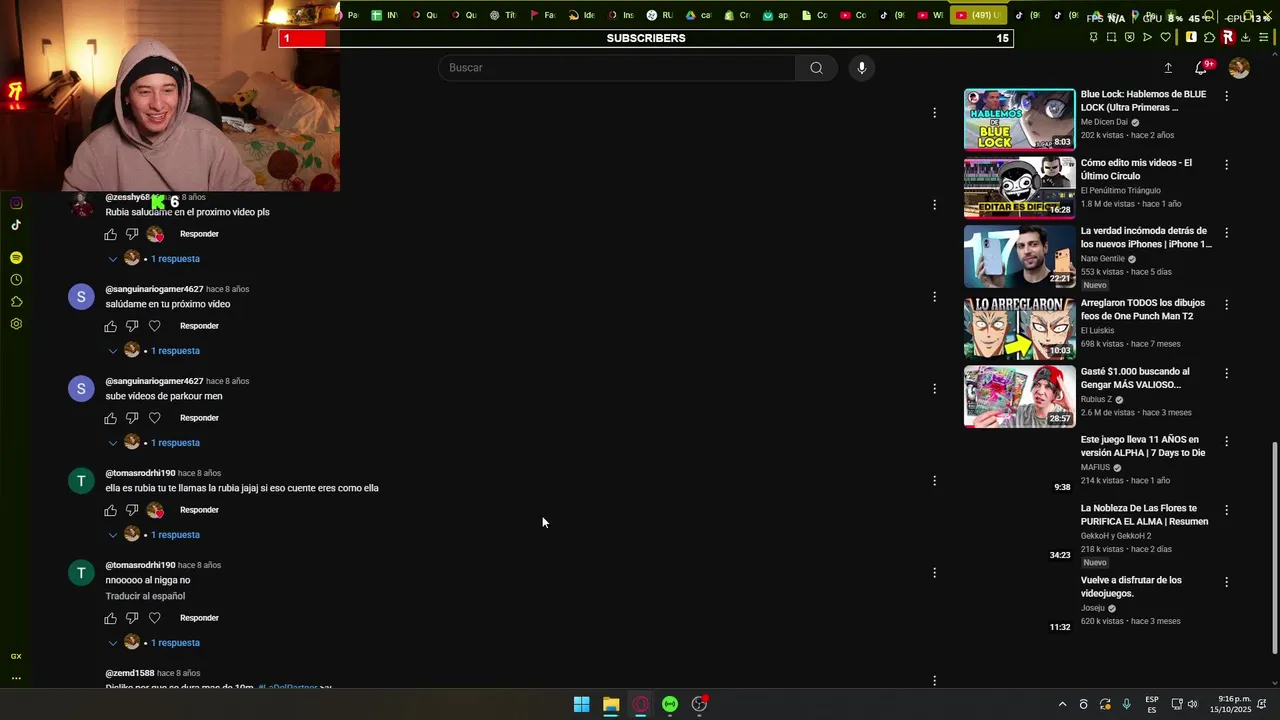
Task: Open the ad blocker shield icon
Action: 1129,37
